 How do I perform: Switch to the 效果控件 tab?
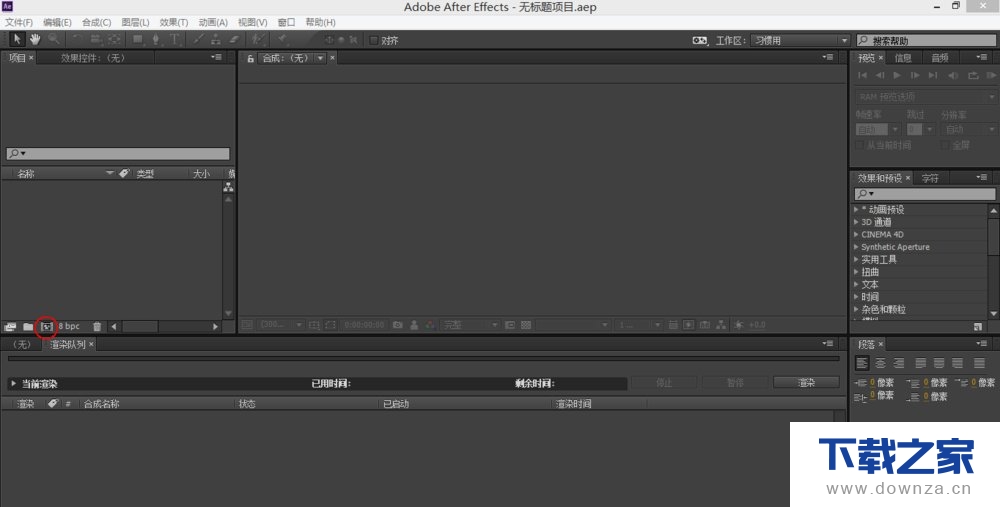click(93, 58)
